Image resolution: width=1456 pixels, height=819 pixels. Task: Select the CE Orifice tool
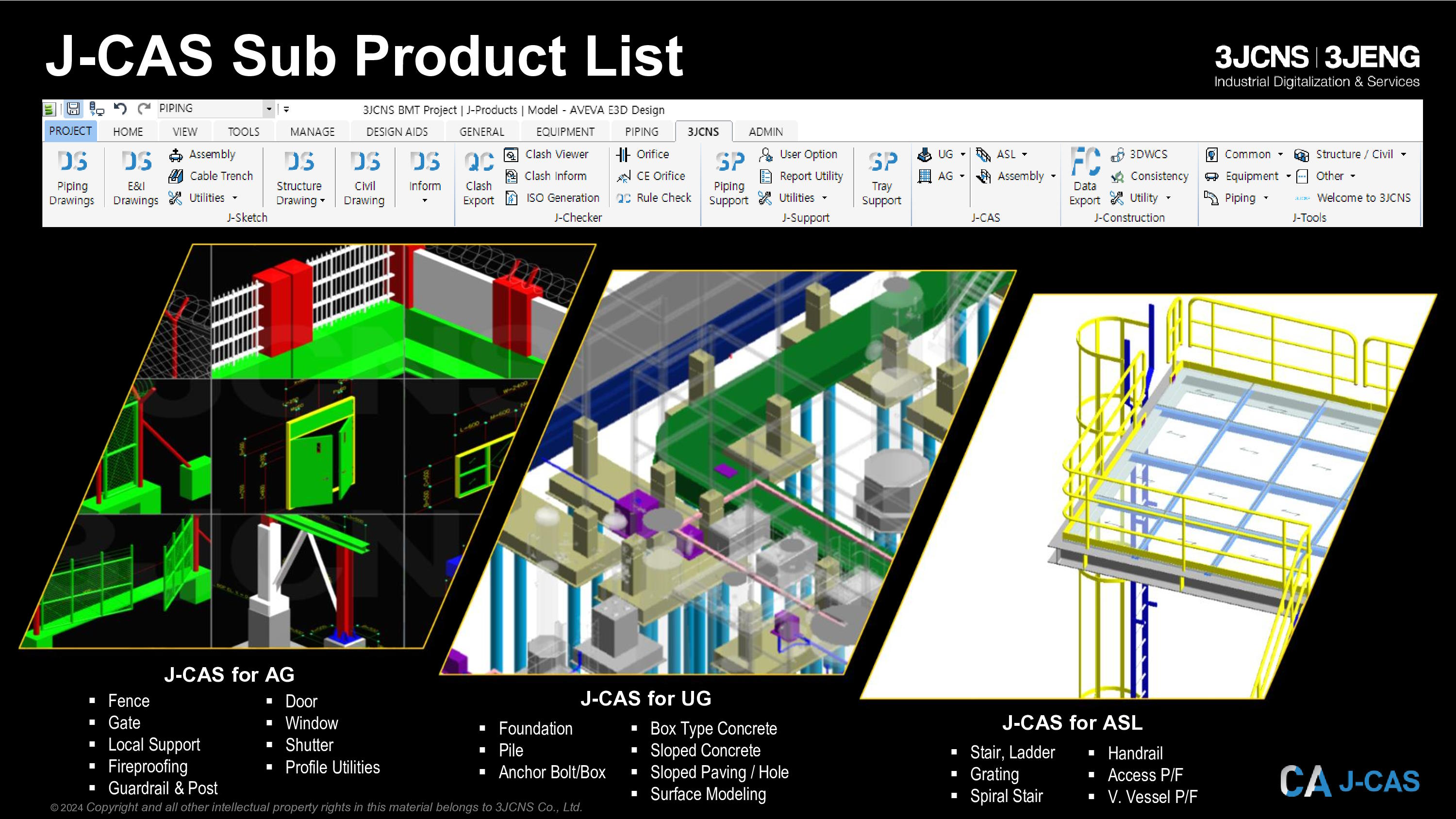pyautogui.click(x=650, y=176)
